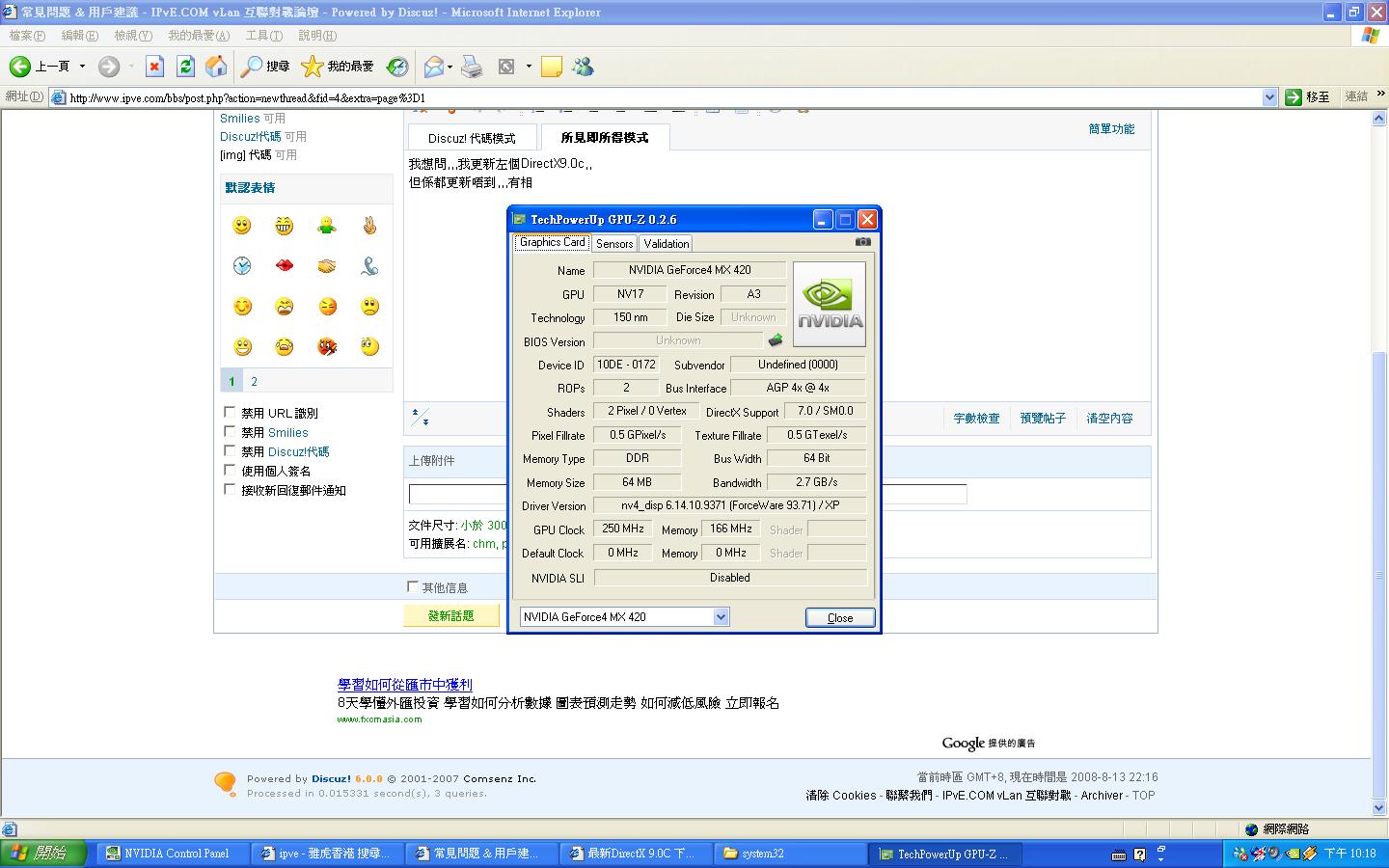Tick the 禁用 Smilies checkbox
This screenshot has height=868, width=1389.
click(x=230, y=431)
